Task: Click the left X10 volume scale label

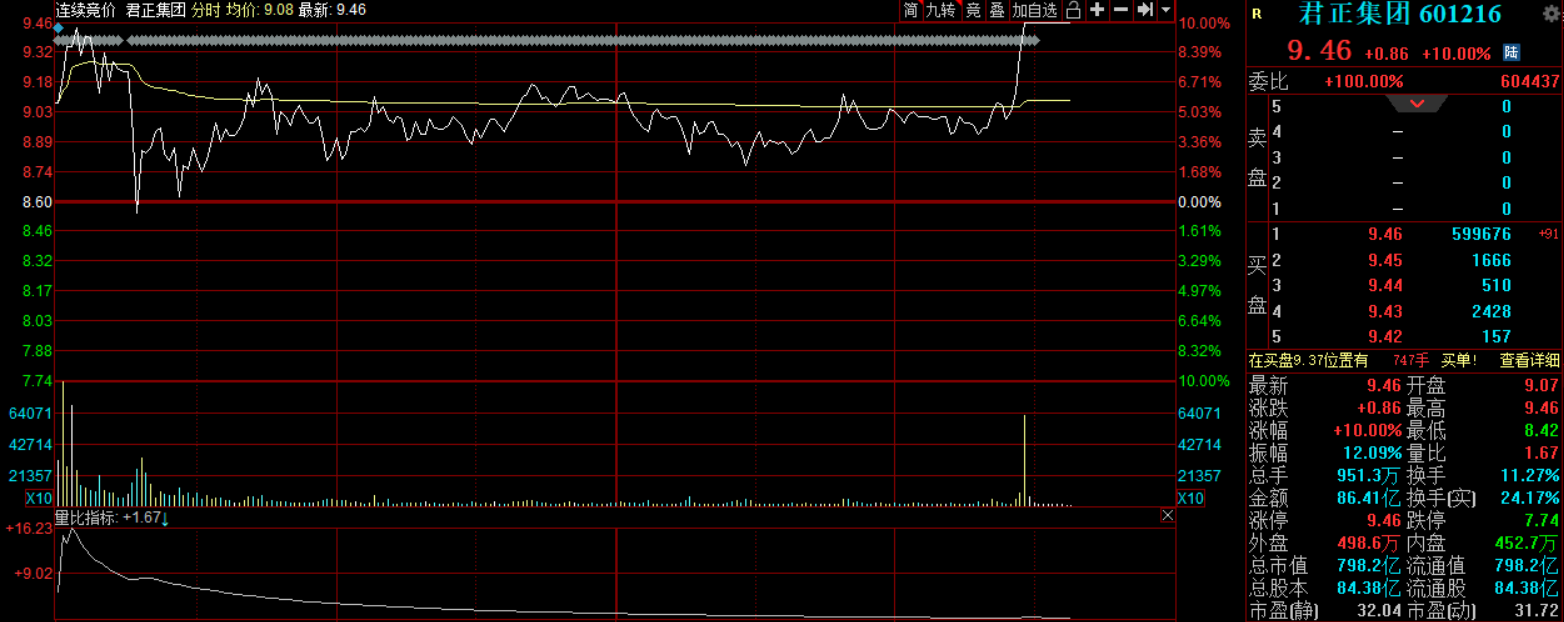Action: tap(39, 498)
